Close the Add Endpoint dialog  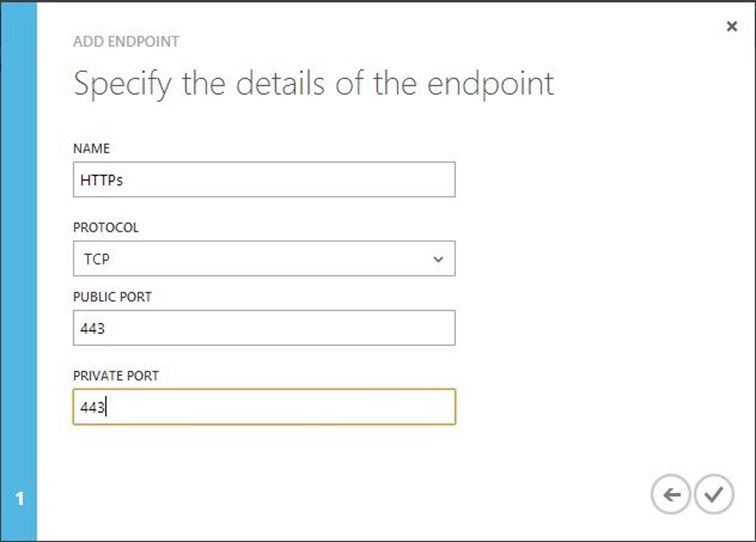pyautogui.click(x=732, y=27)
